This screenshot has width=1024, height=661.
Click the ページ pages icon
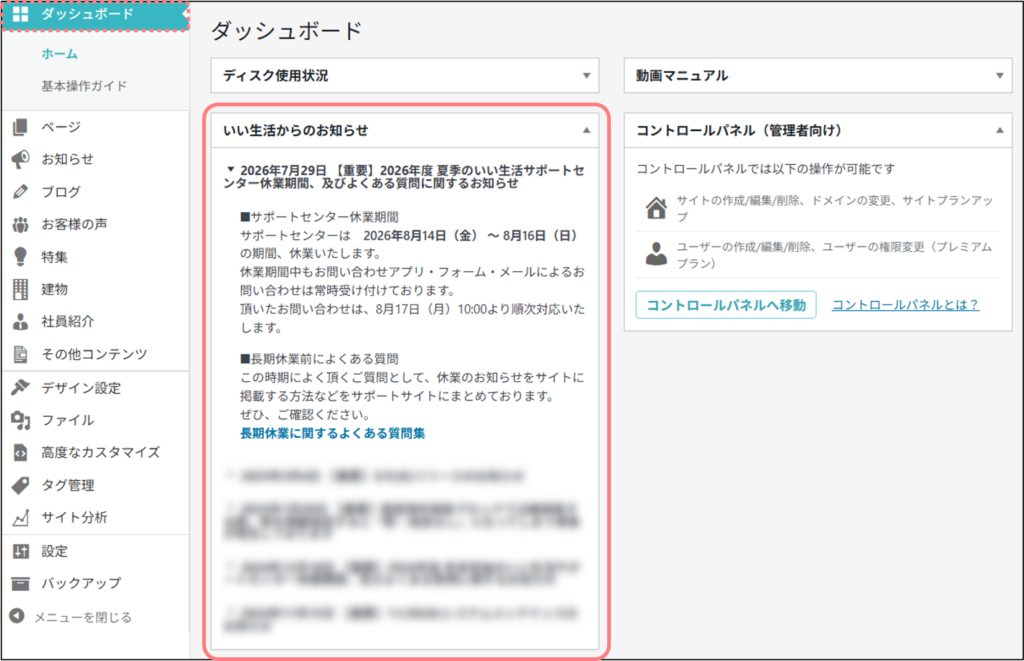point(20,127)
